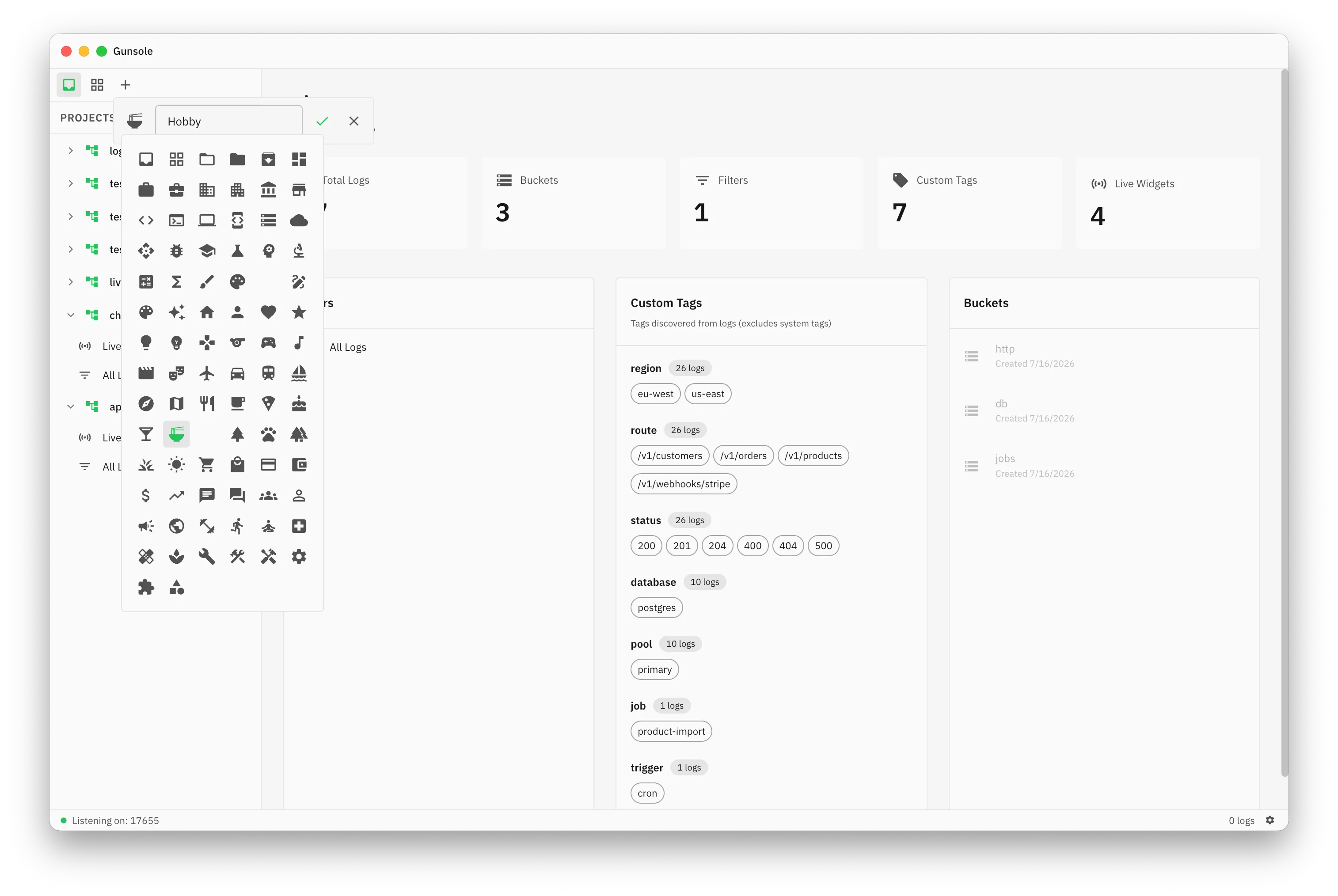Screen dimensions: 1338x896
Task: Click the product-import job tag
Action: click(671, 732)
